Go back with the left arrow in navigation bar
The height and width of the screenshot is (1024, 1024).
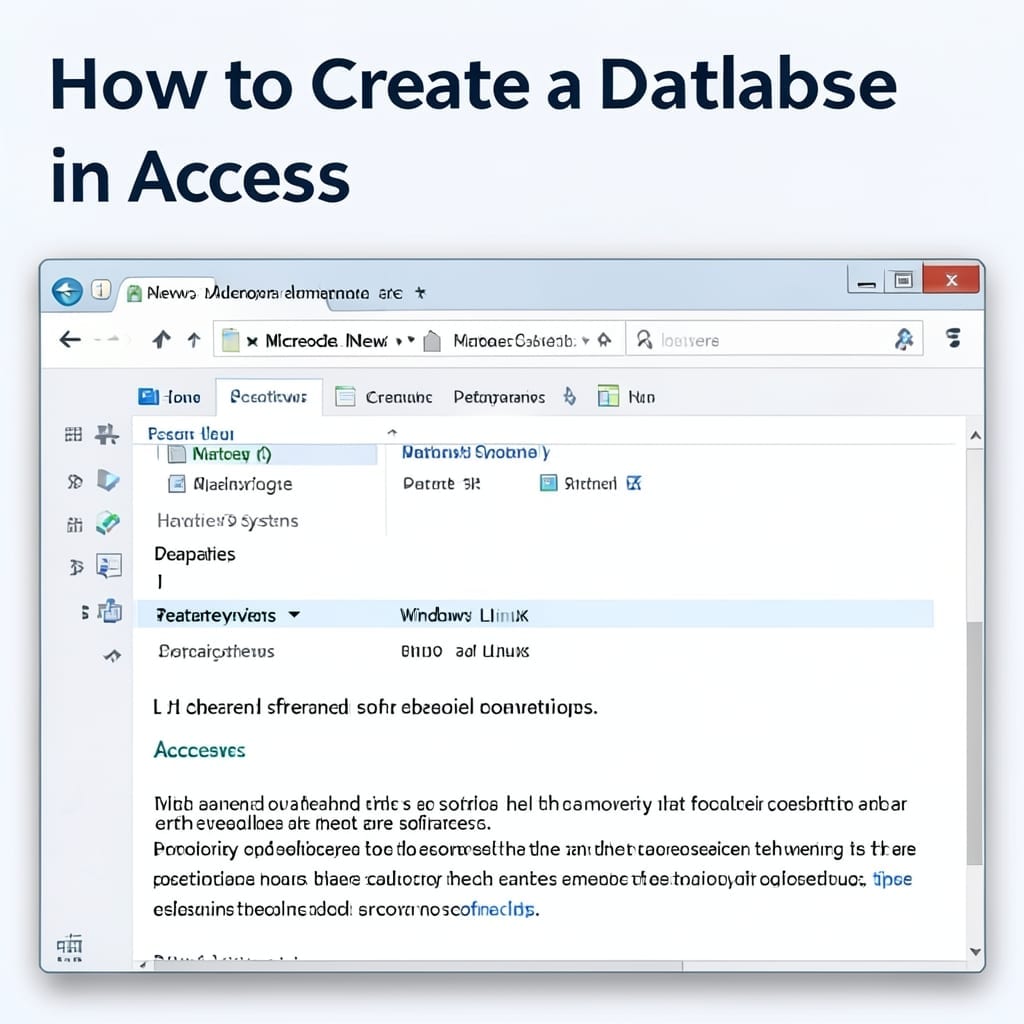coord(70,339)
